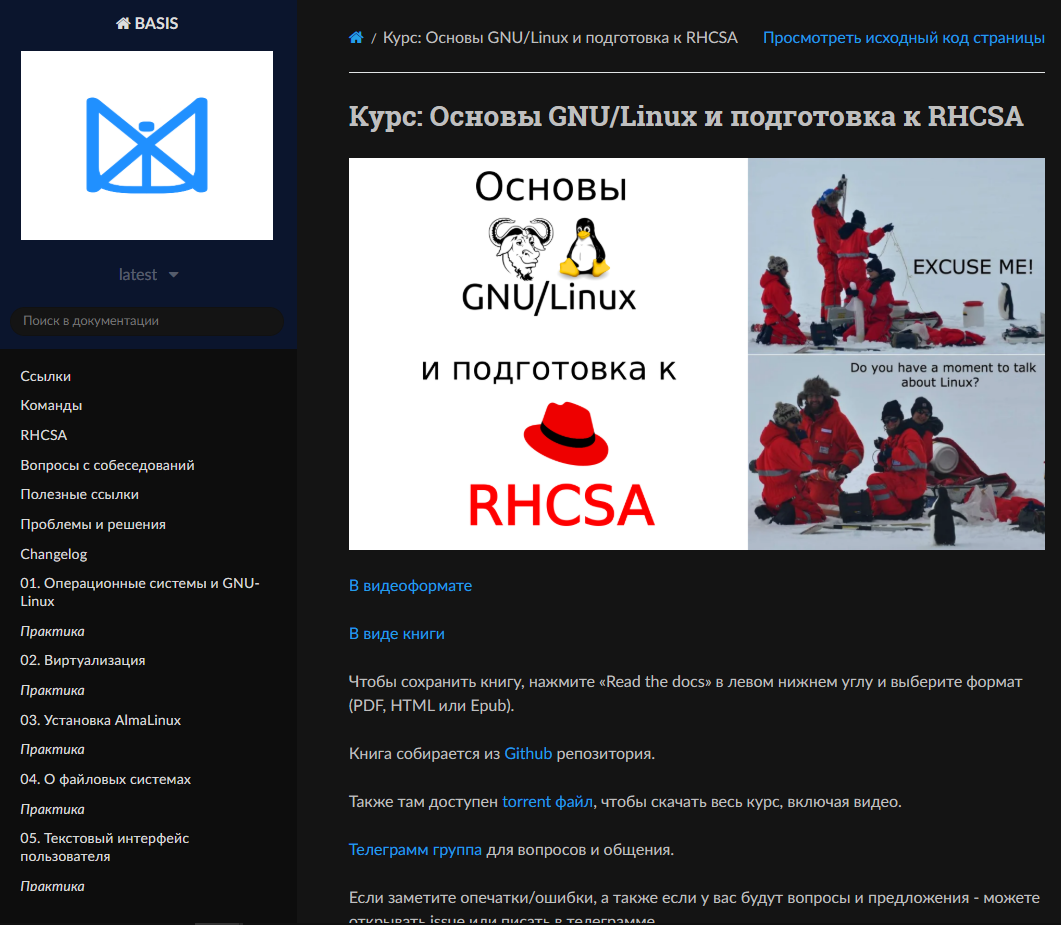This screenshot has height=925, width=1061.
Task: Open 'Практика' under chapter 02
Action: point(53,690)
